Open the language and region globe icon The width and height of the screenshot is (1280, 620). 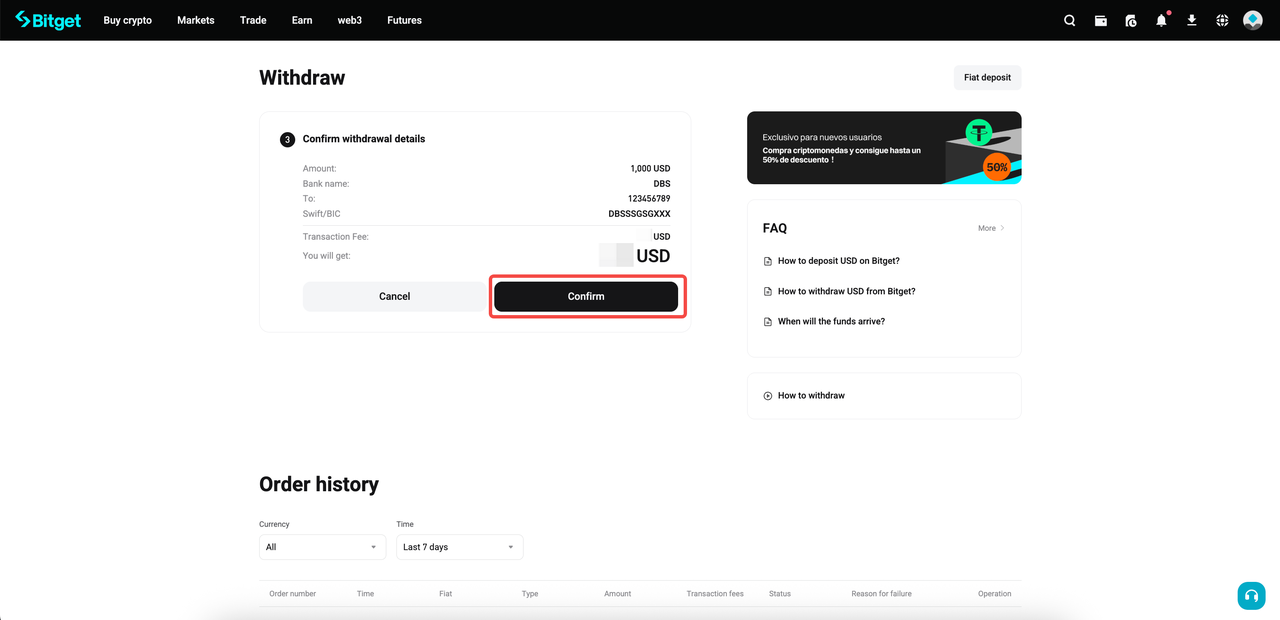click(1221, 20)
